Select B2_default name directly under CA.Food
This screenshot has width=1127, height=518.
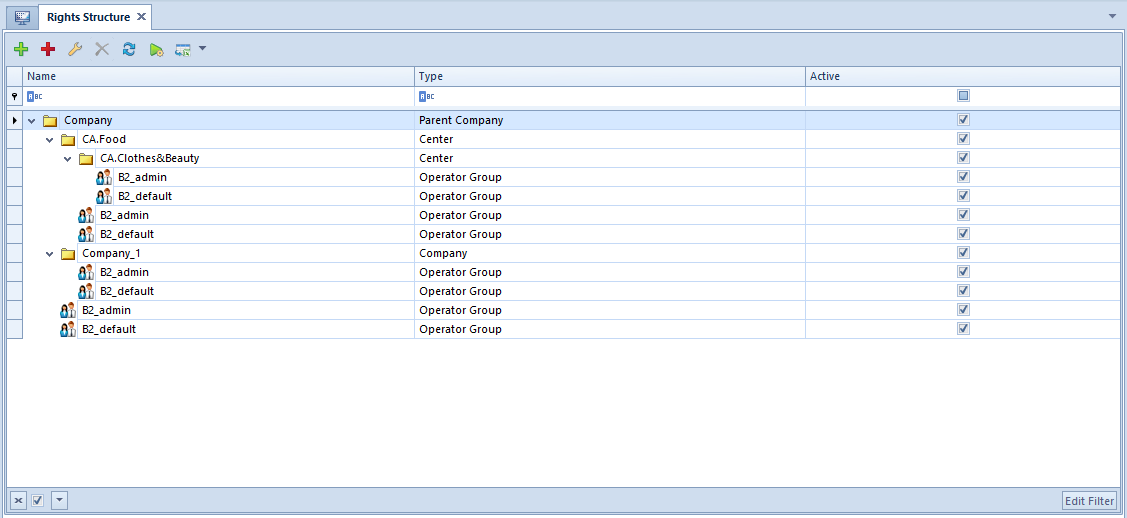pos(127,234)
